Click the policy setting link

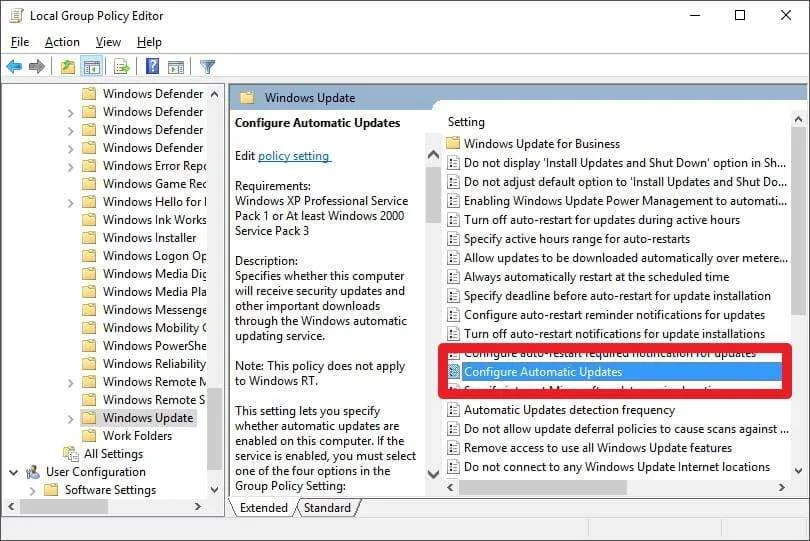[293, 156]
